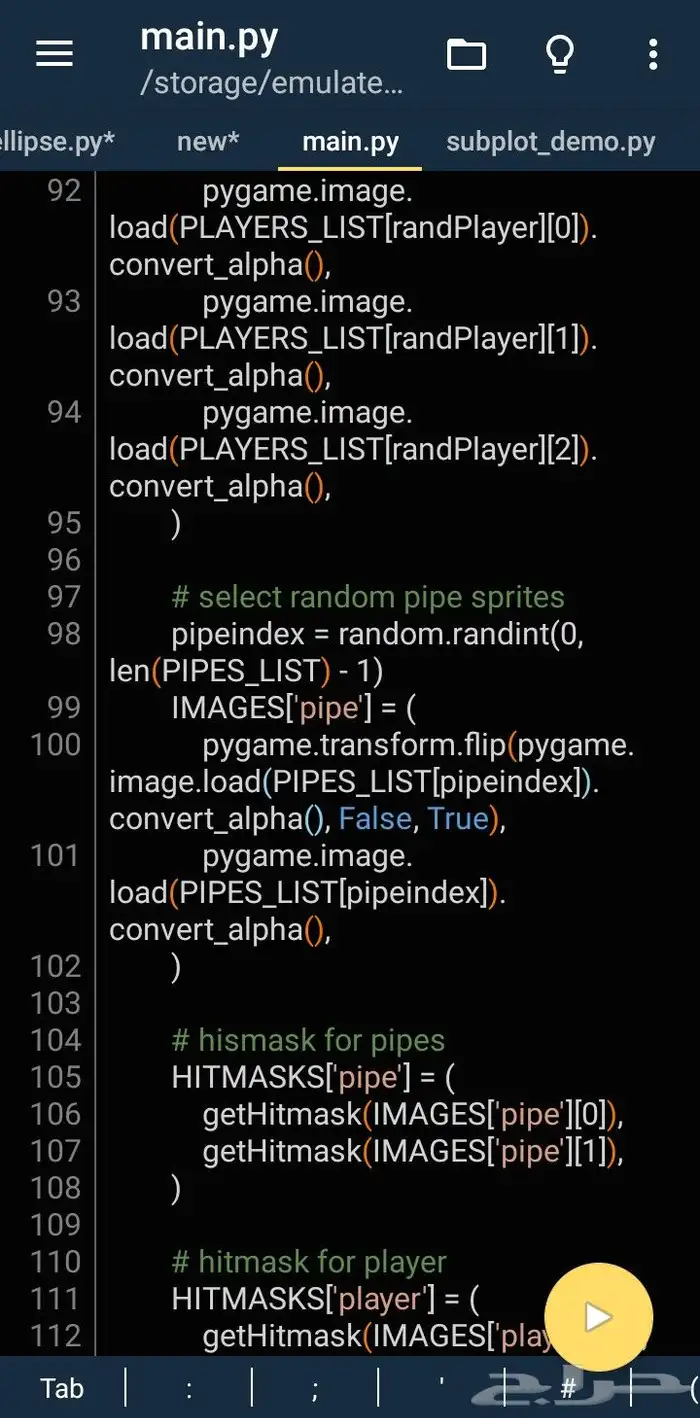700x1418 pixels.
Task: Select the main.py tab
Action: [350, 142]
